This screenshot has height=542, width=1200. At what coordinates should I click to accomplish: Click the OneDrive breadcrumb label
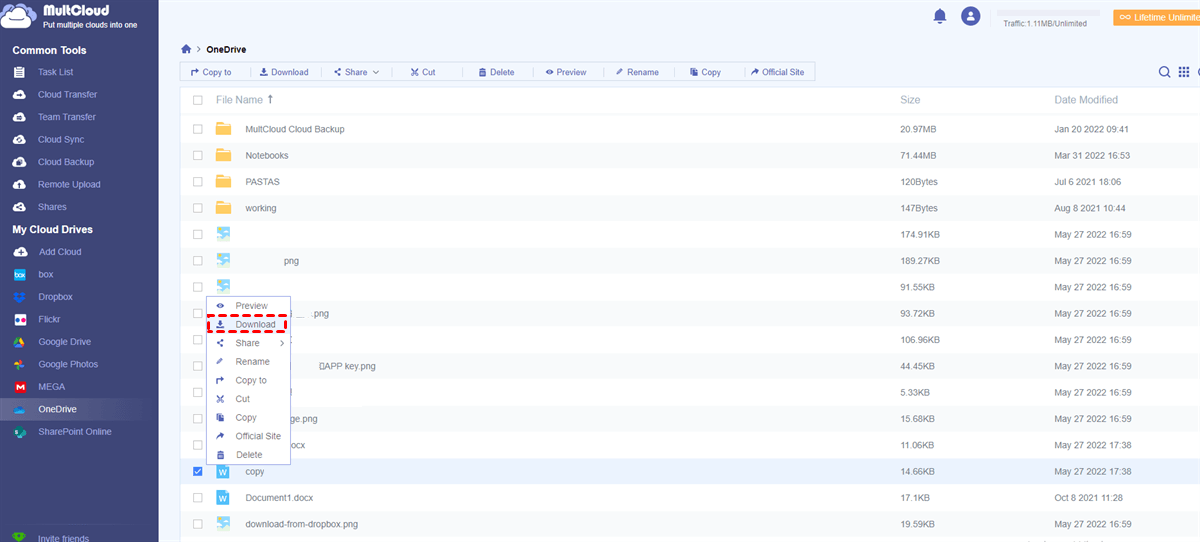click(x=226, y=49)
